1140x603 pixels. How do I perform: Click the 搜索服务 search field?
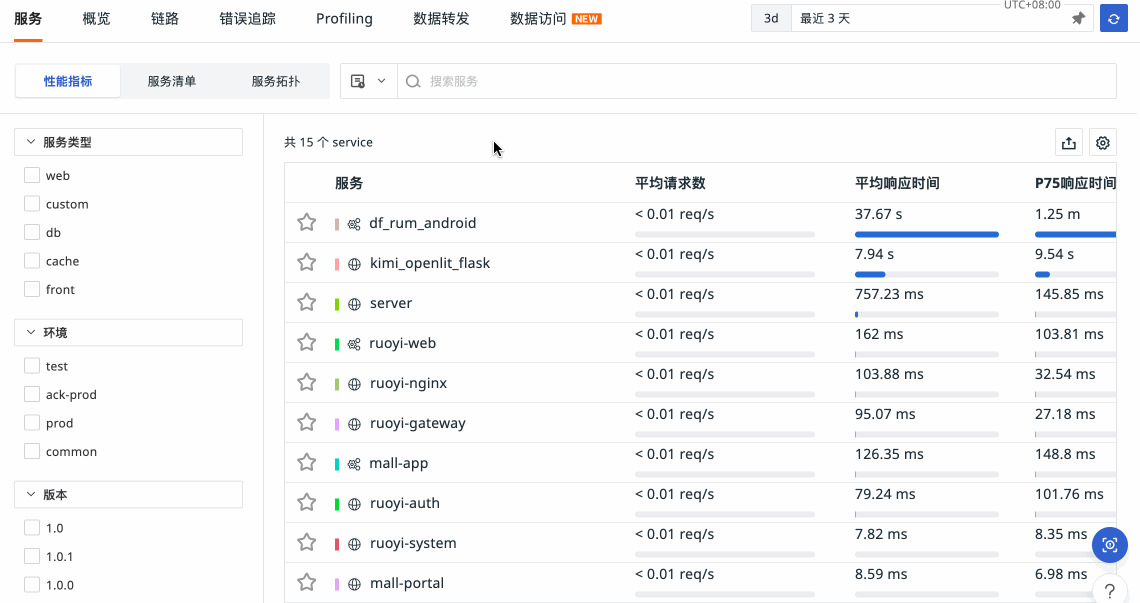(757, 81)
